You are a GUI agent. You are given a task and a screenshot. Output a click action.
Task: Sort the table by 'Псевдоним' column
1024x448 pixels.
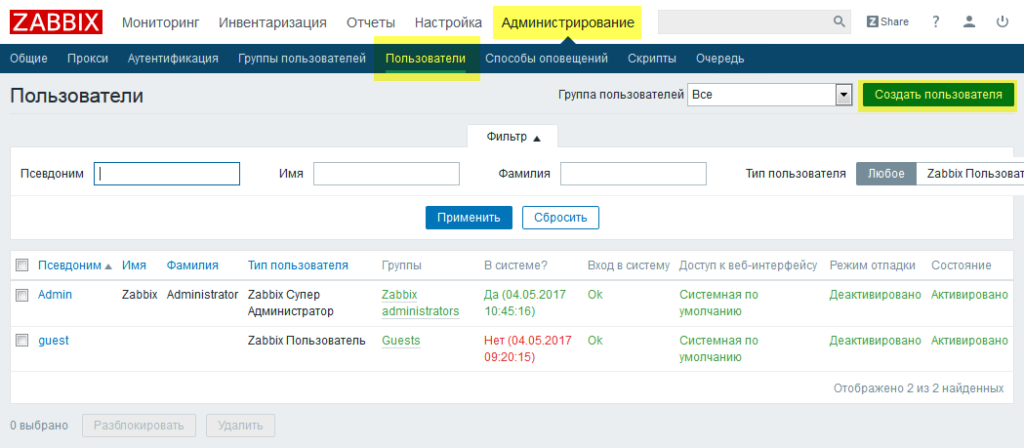[x=75, y=265]
